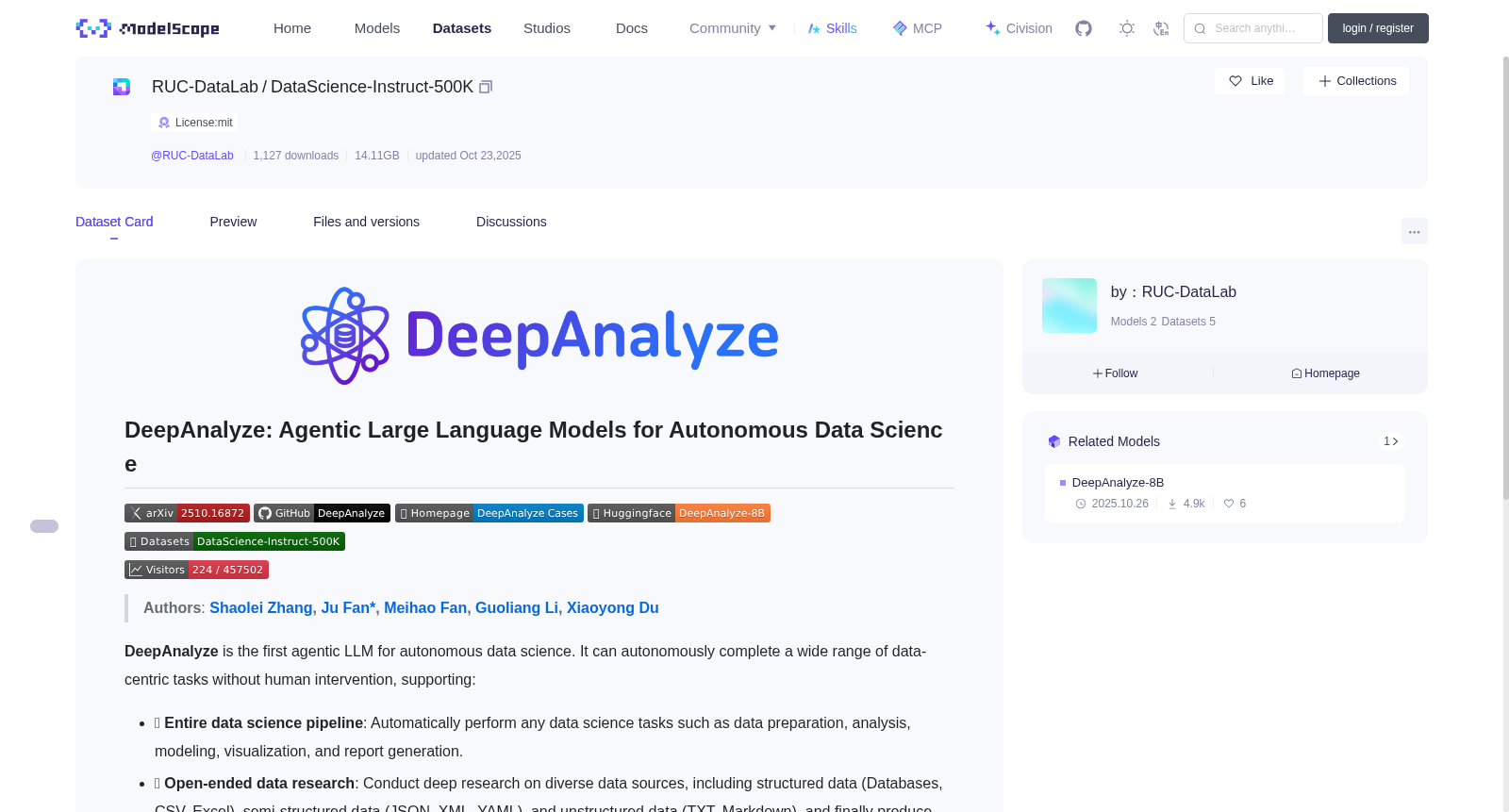Click the '1,127 downloads' text
This screenshot has width=1509, height=812.
pyautogui.click(x=296, y=156)
